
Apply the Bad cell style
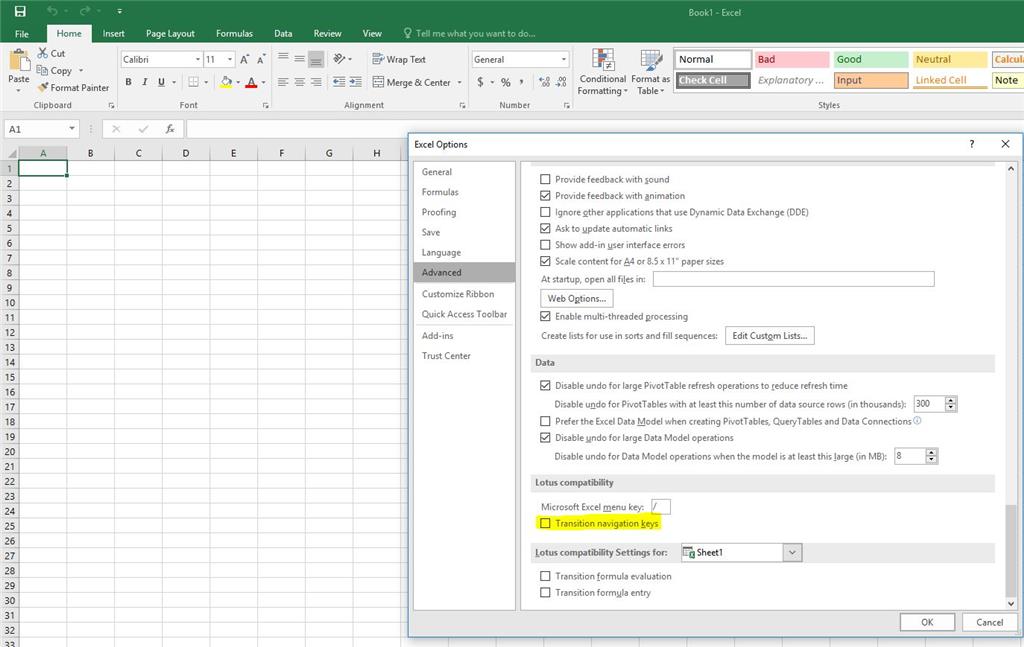791,59
